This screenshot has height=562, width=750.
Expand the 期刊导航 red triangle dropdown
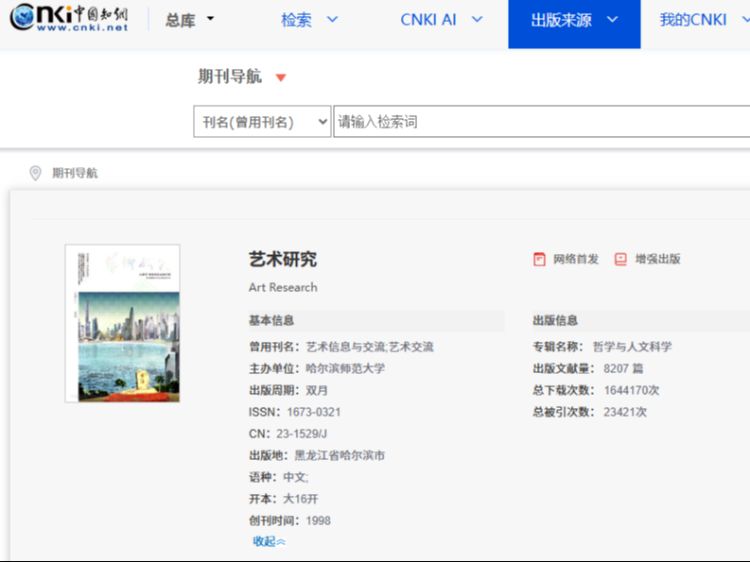[x=281, y=77]
